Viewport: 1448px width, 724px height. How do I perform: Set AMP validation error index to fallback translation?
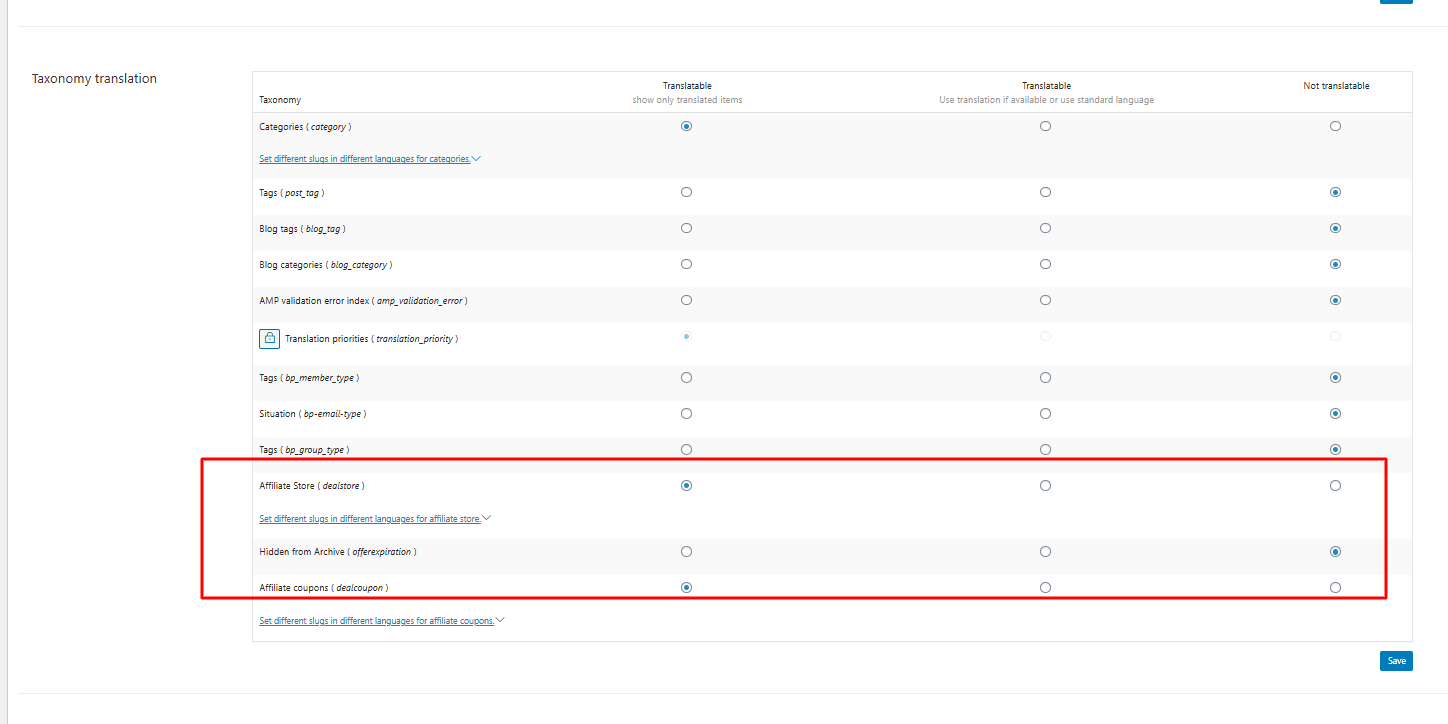(1045, 300)
